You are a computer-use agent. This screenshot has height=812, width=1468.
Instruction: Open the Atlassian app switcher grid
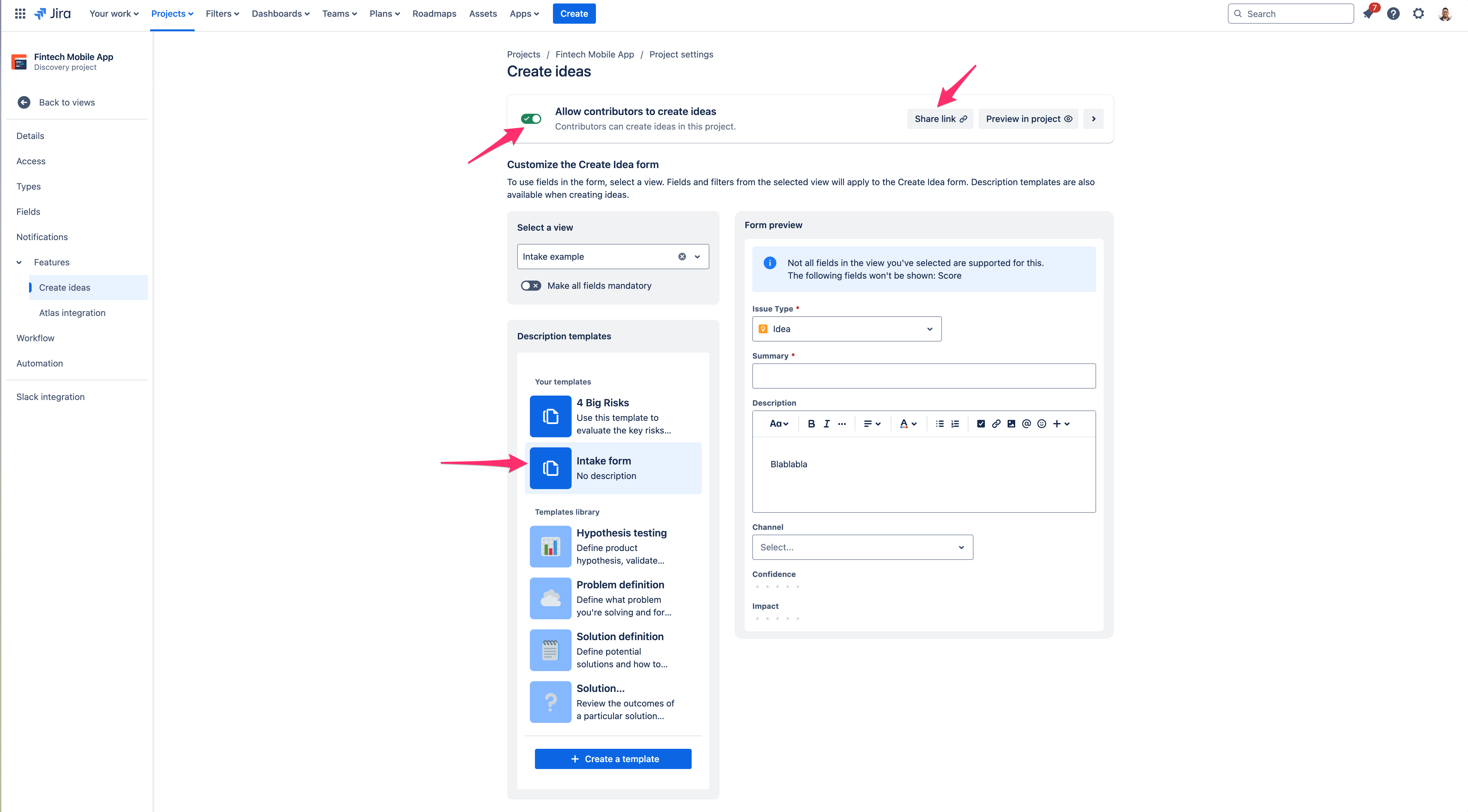pyautogui.click(x=19, y=13)
